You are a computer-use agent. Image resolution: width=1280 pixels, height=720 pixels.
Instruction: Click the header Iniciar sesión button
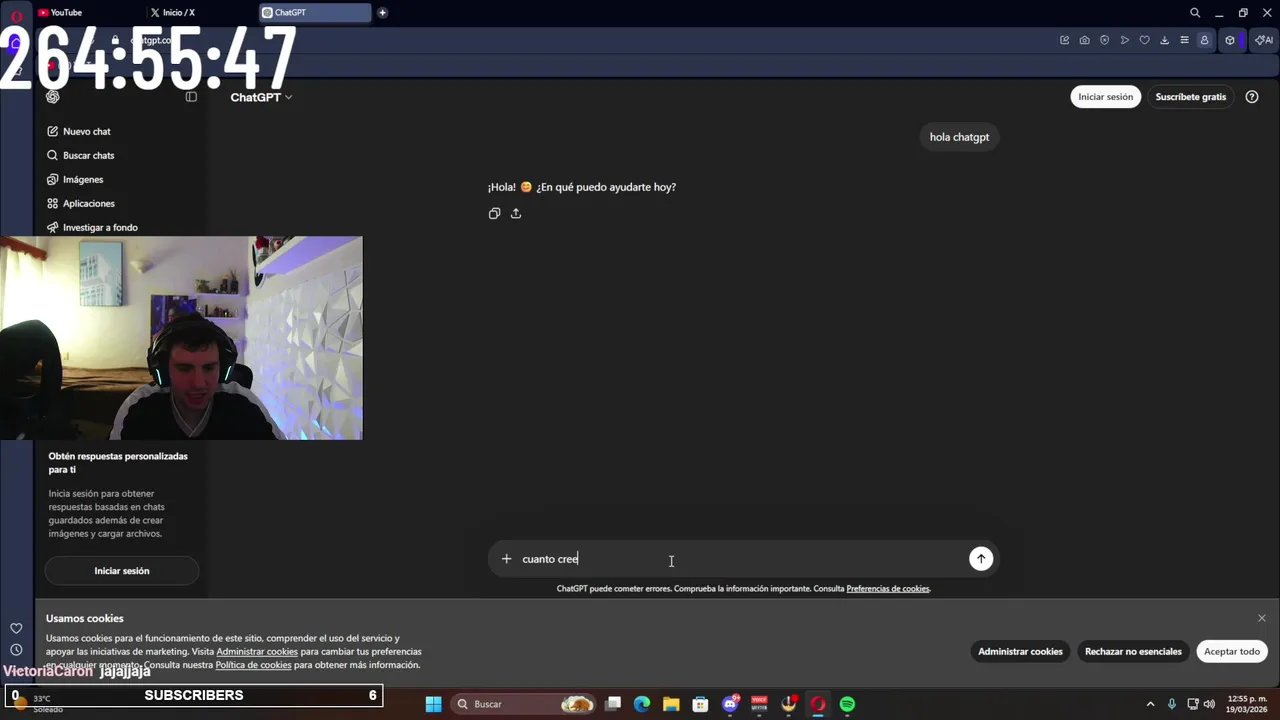pos(1105,97)
